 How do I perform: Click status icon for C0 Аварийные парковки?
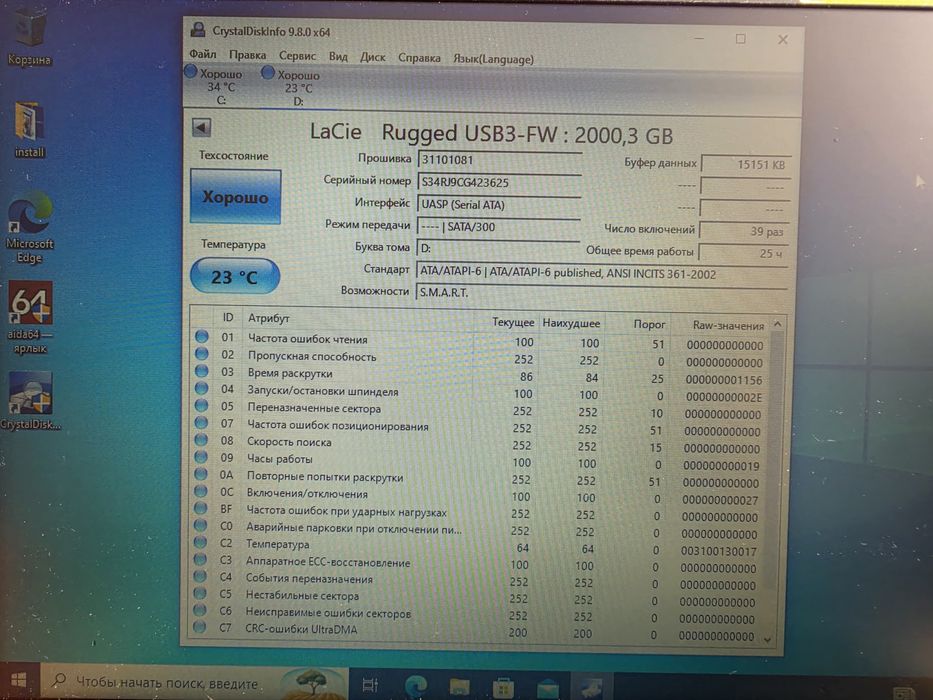(x=200, y=525)
